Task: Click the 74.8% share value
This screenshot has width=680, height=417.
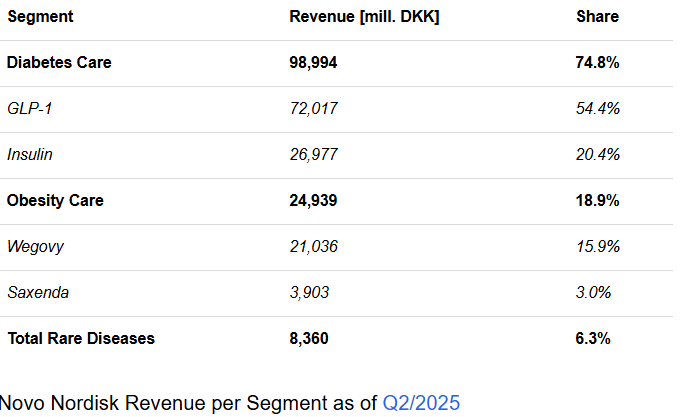Action: click(598, 62)
